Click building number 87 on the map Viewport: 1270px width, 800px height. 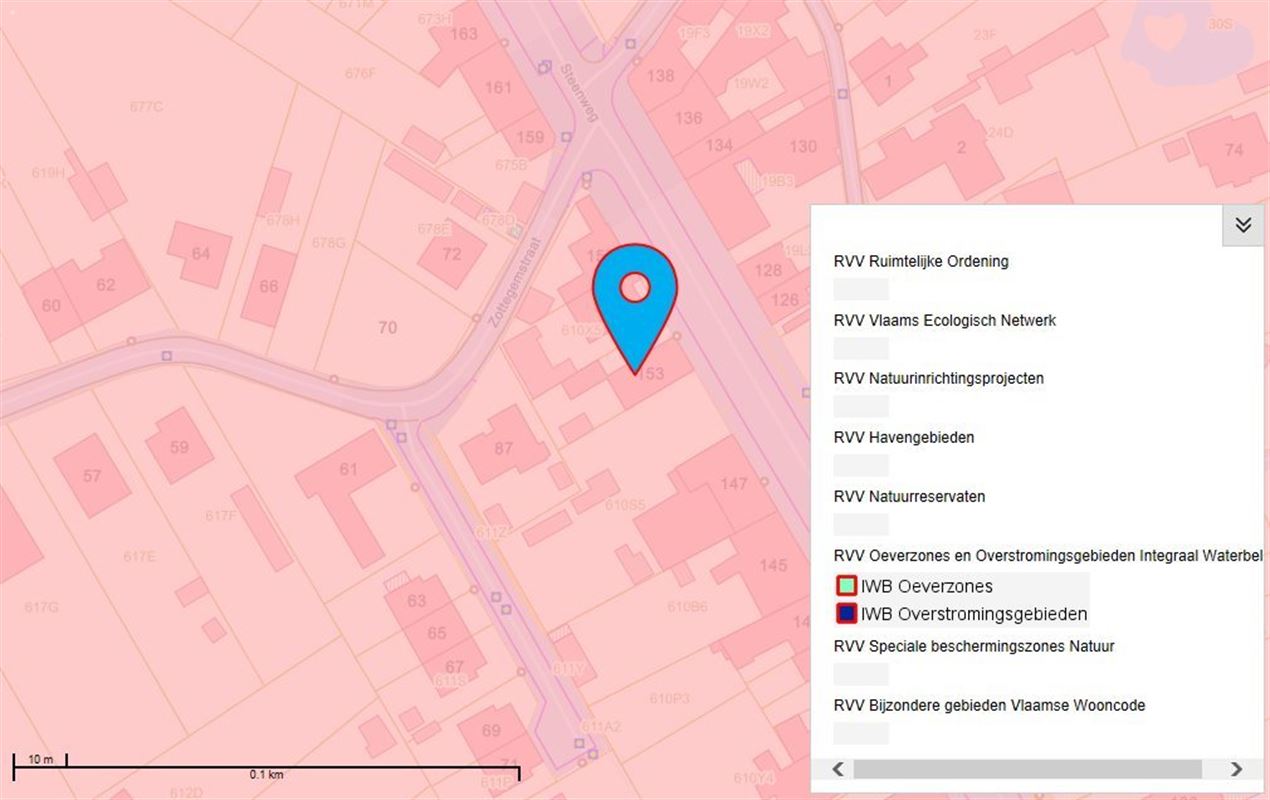click(x=503, y=447)
